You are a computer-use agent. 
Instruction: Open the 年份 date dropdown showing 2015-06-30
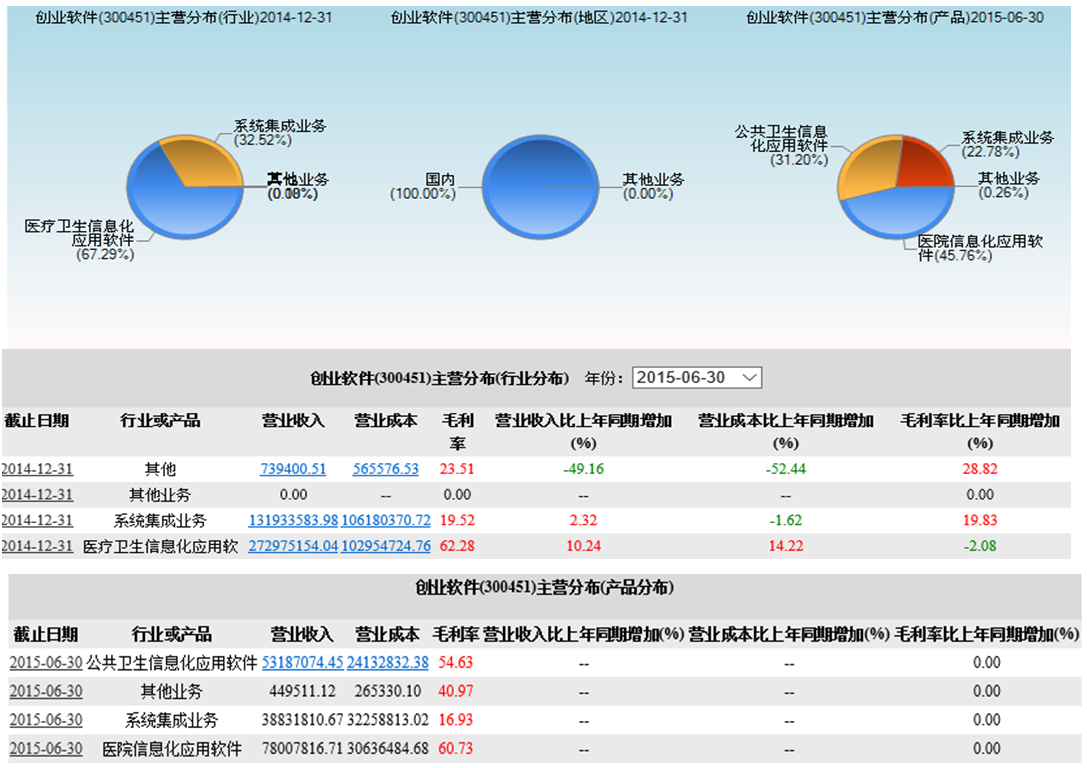coord(697,377)
